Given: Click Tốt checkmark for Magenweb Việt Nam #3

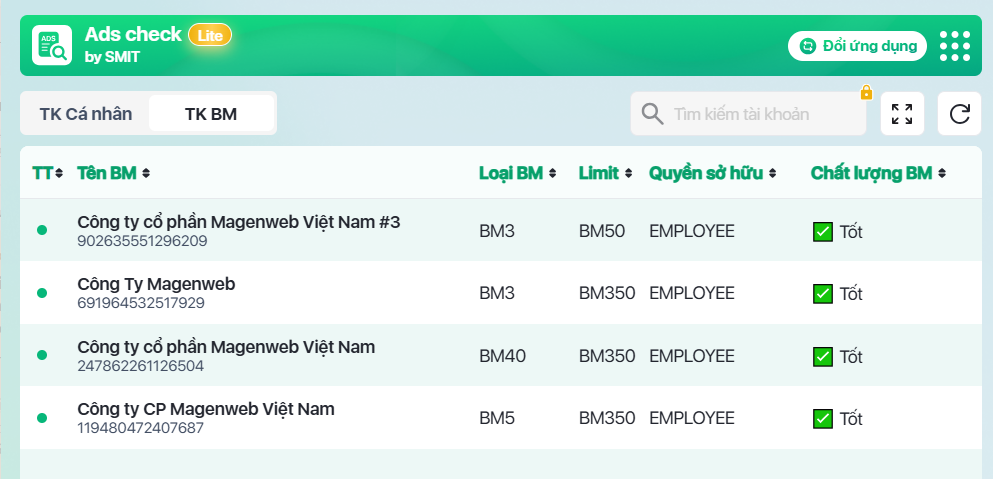Looking at the screenshot, I should [x=823, y=232].
